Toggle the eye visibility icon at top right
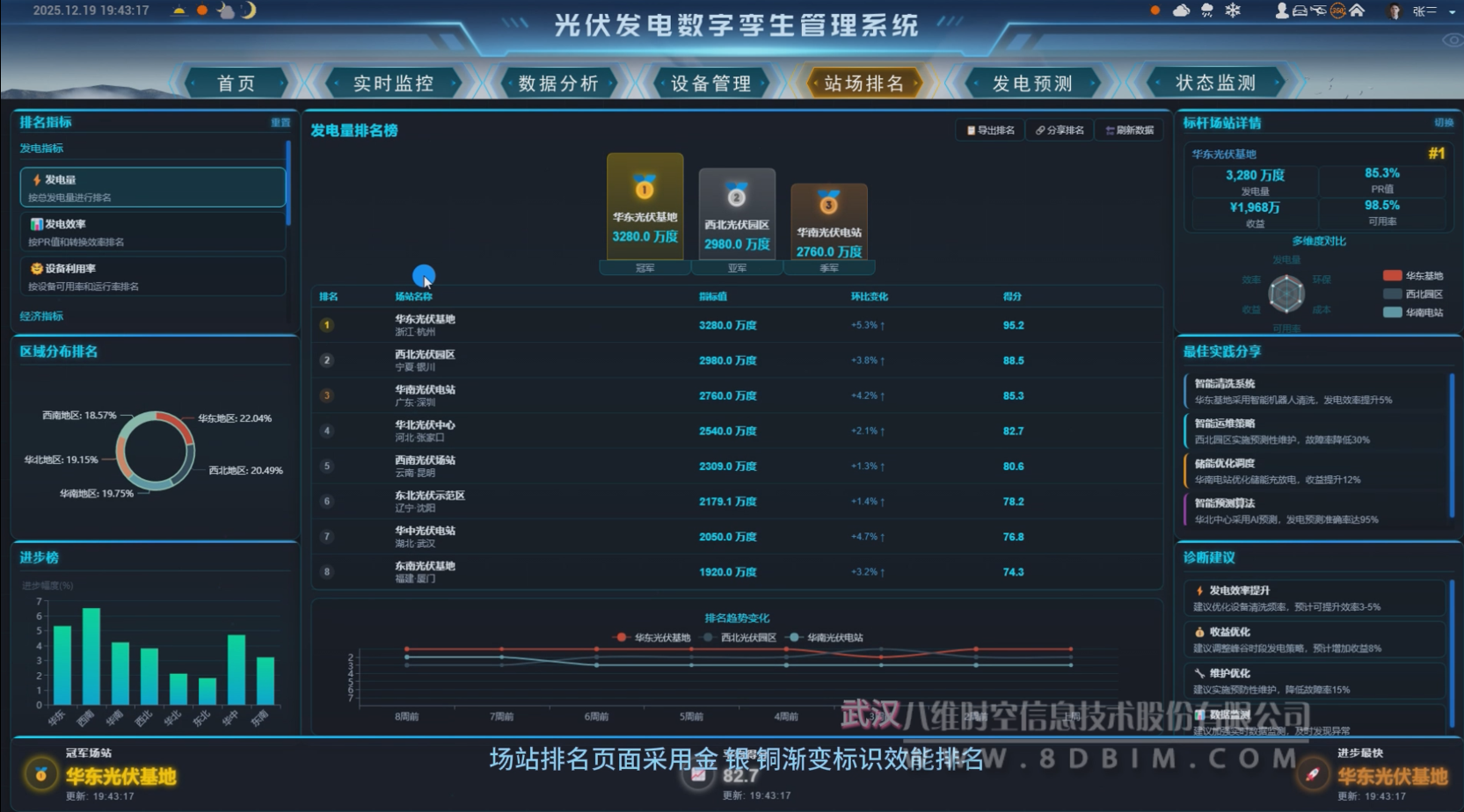Viewport: 1464px width, 812px height. 1452,40
